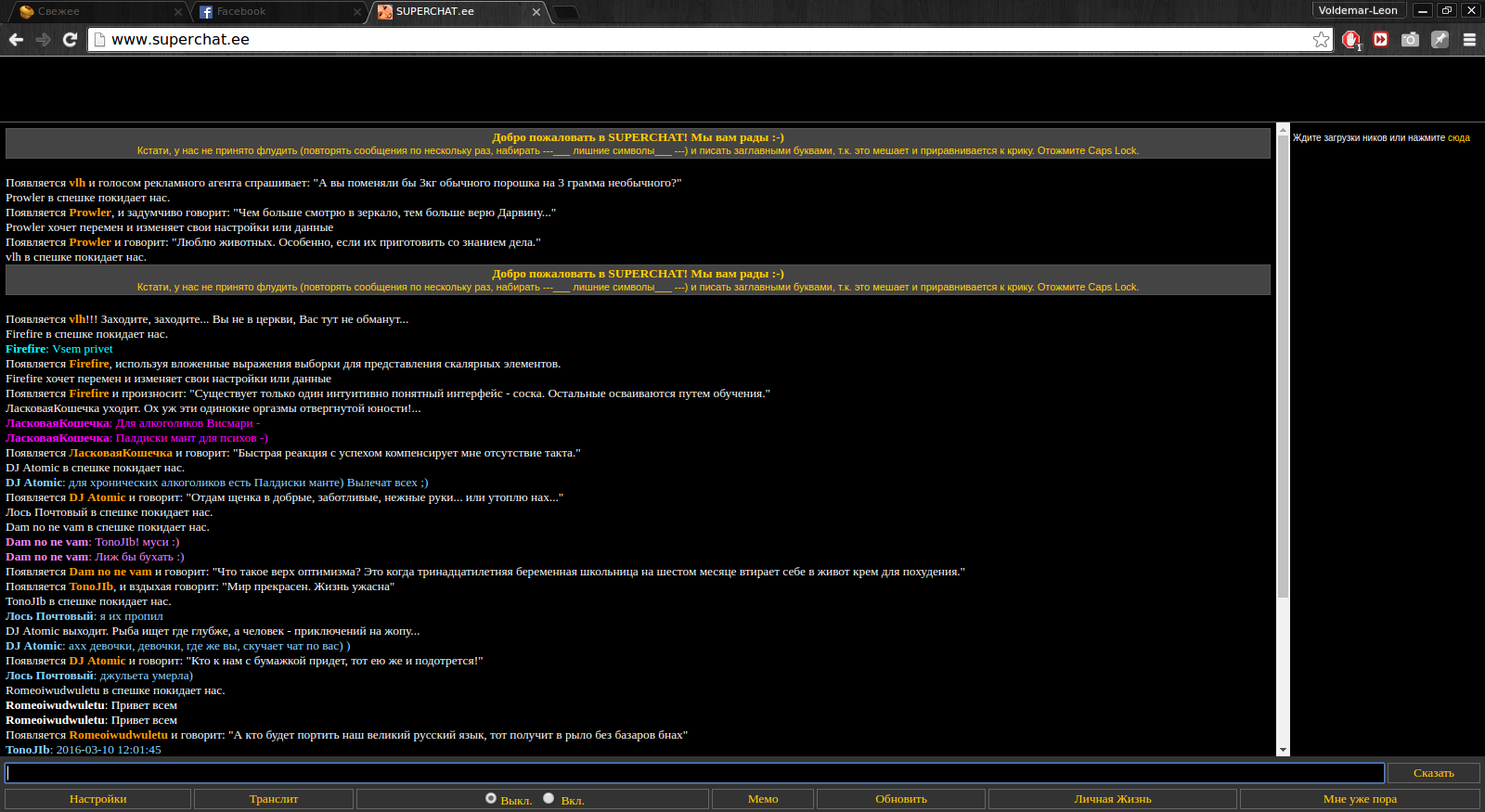Image resolution: width=1485 pixels, height=812 pixels.
Task: Click the last white Romeoiwudwuletu Привет всем nick
Action: point(55,720)
